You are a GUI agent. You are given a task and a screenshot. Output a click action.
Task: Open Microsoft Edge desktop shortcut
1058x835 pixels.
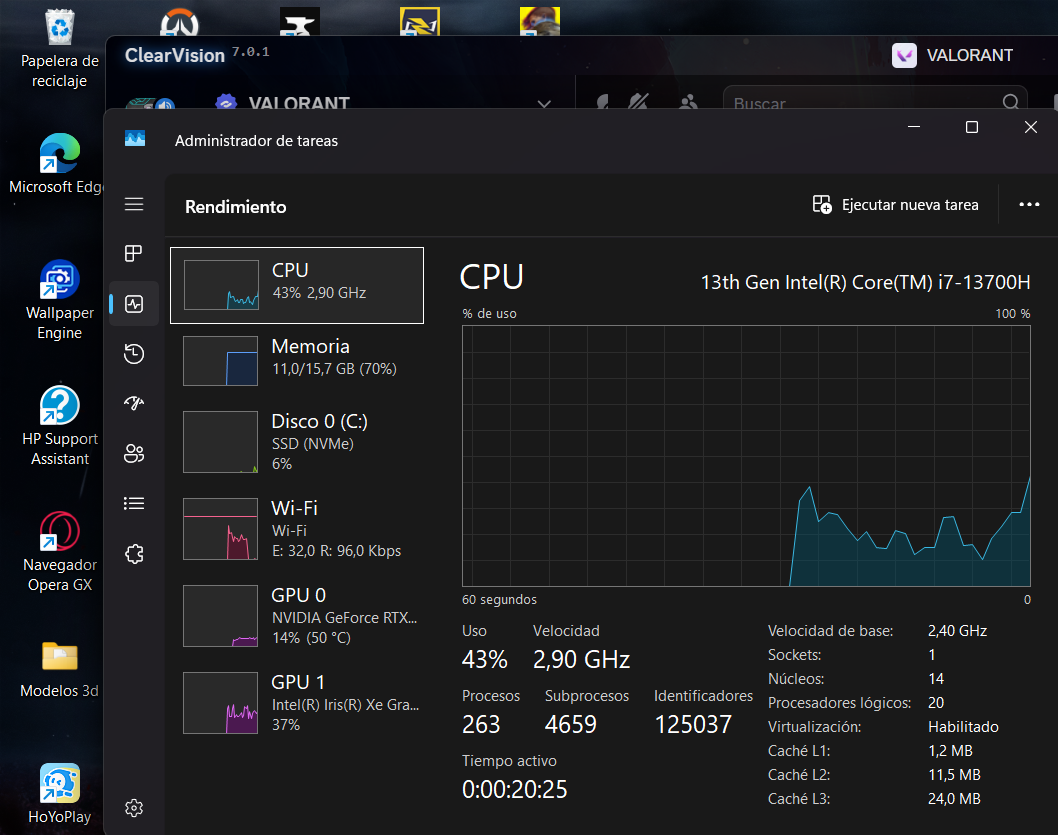tap(59, 164)
